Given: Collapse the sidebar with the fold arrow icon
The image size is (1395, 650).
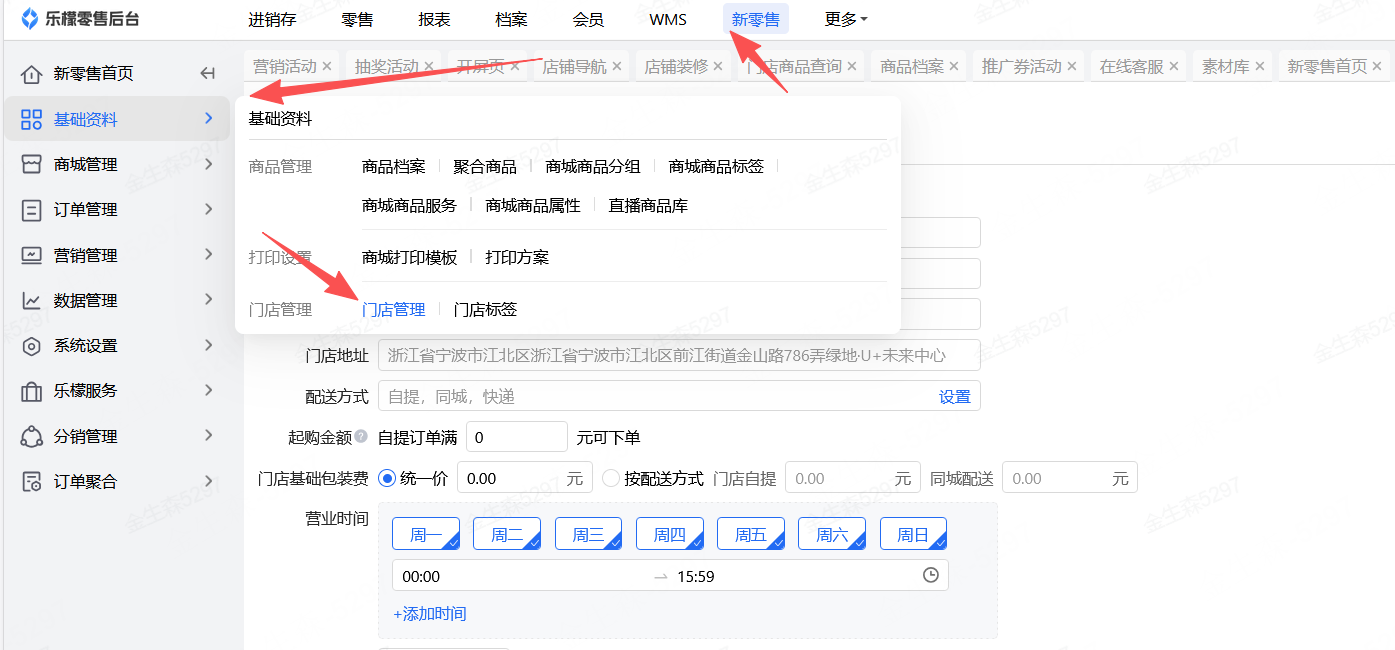Looking at the screenshot, I should (208, 73).
